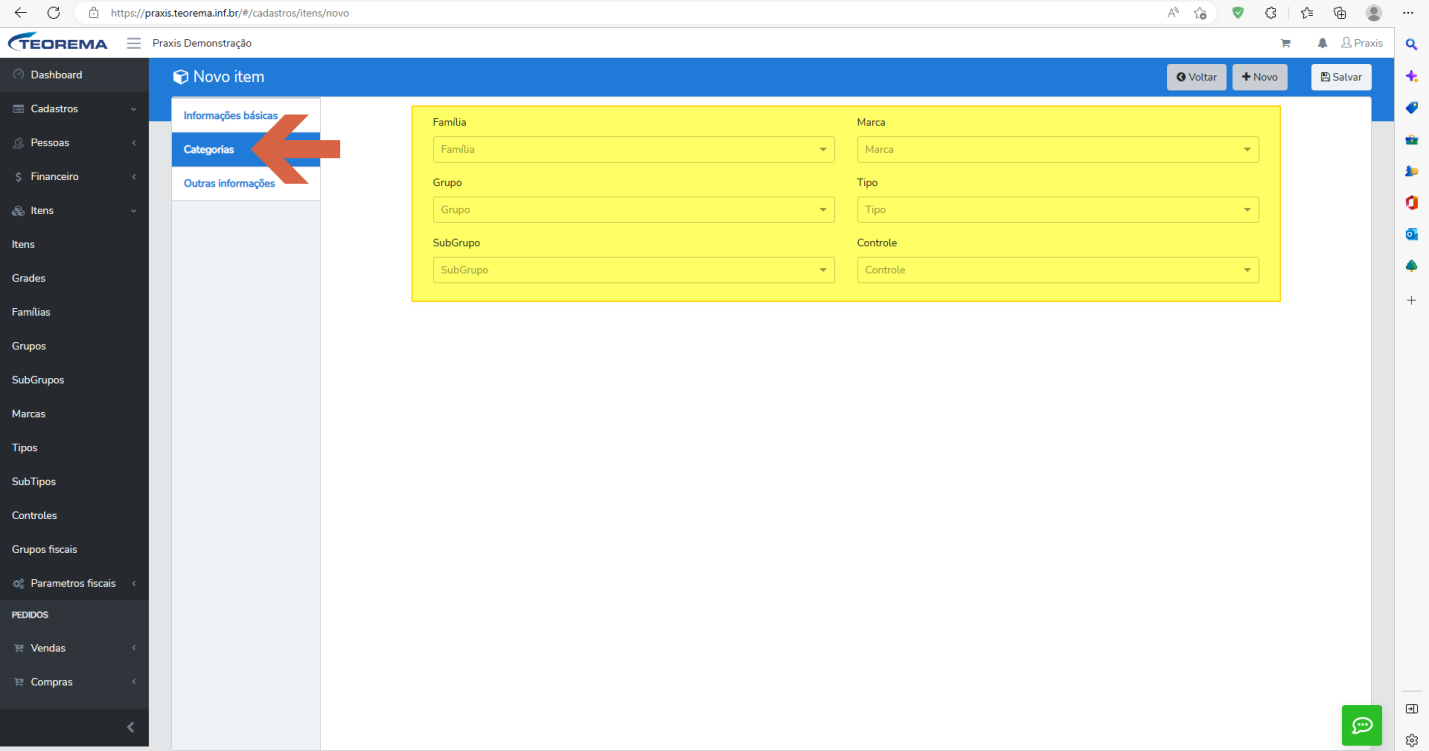The image size is (1429, 751).
Task: Open Edge sidebar search
Action: point(1412,44)
